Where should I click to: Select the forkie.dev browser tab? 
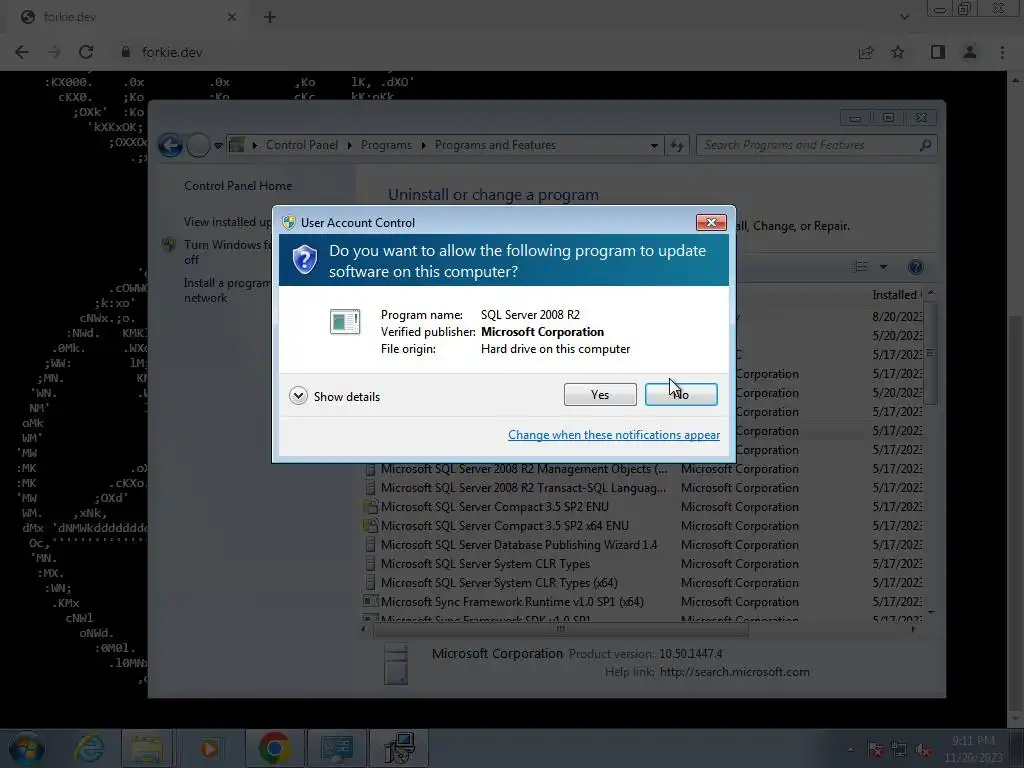point(127,18)
